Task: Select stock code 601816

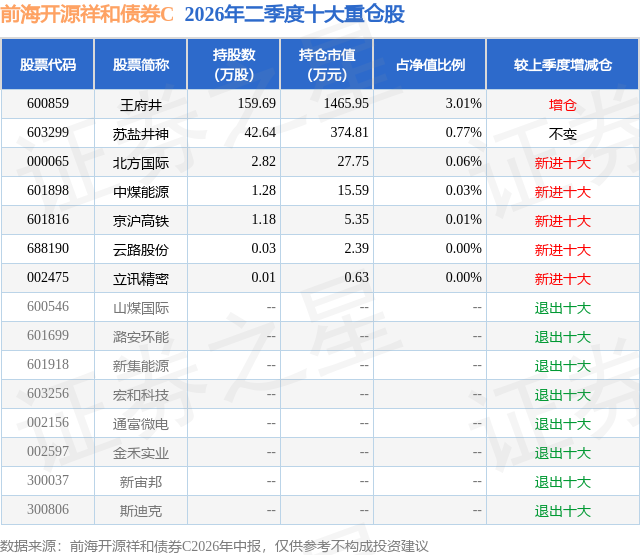Action: 48,220
